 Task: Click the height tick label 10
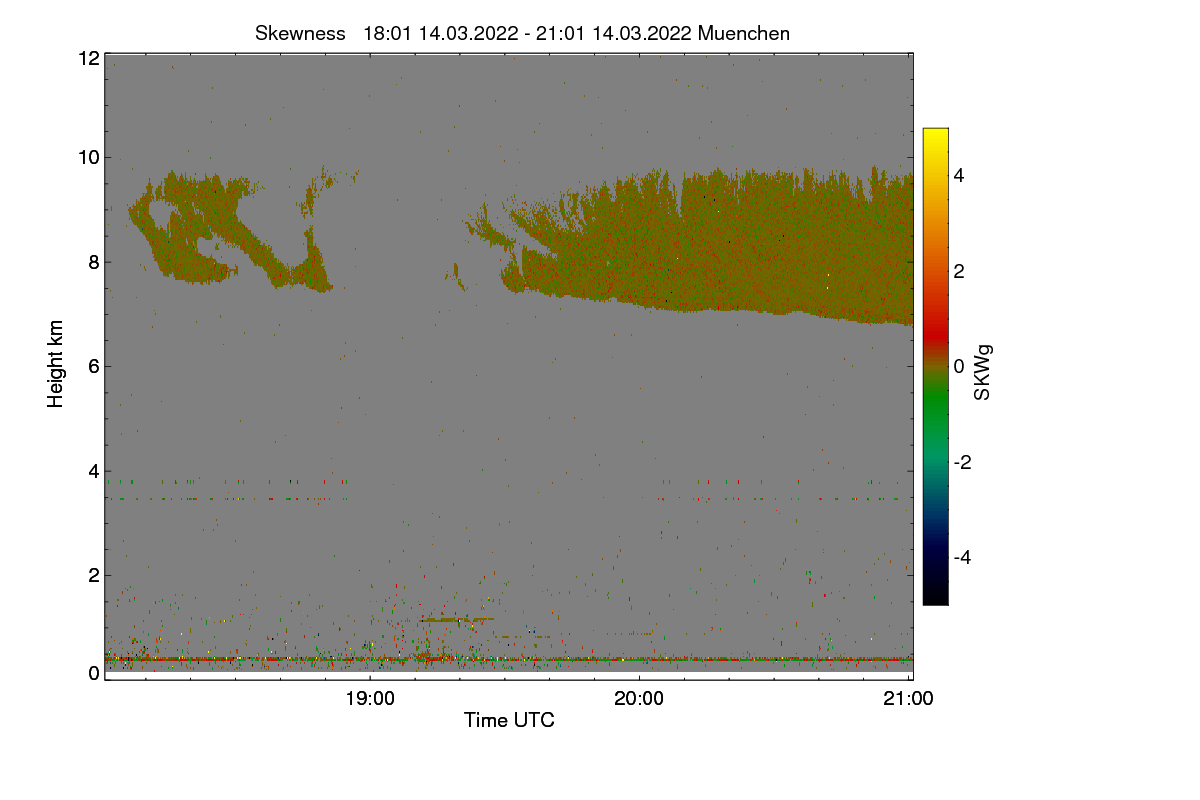(x=88, y=156)
